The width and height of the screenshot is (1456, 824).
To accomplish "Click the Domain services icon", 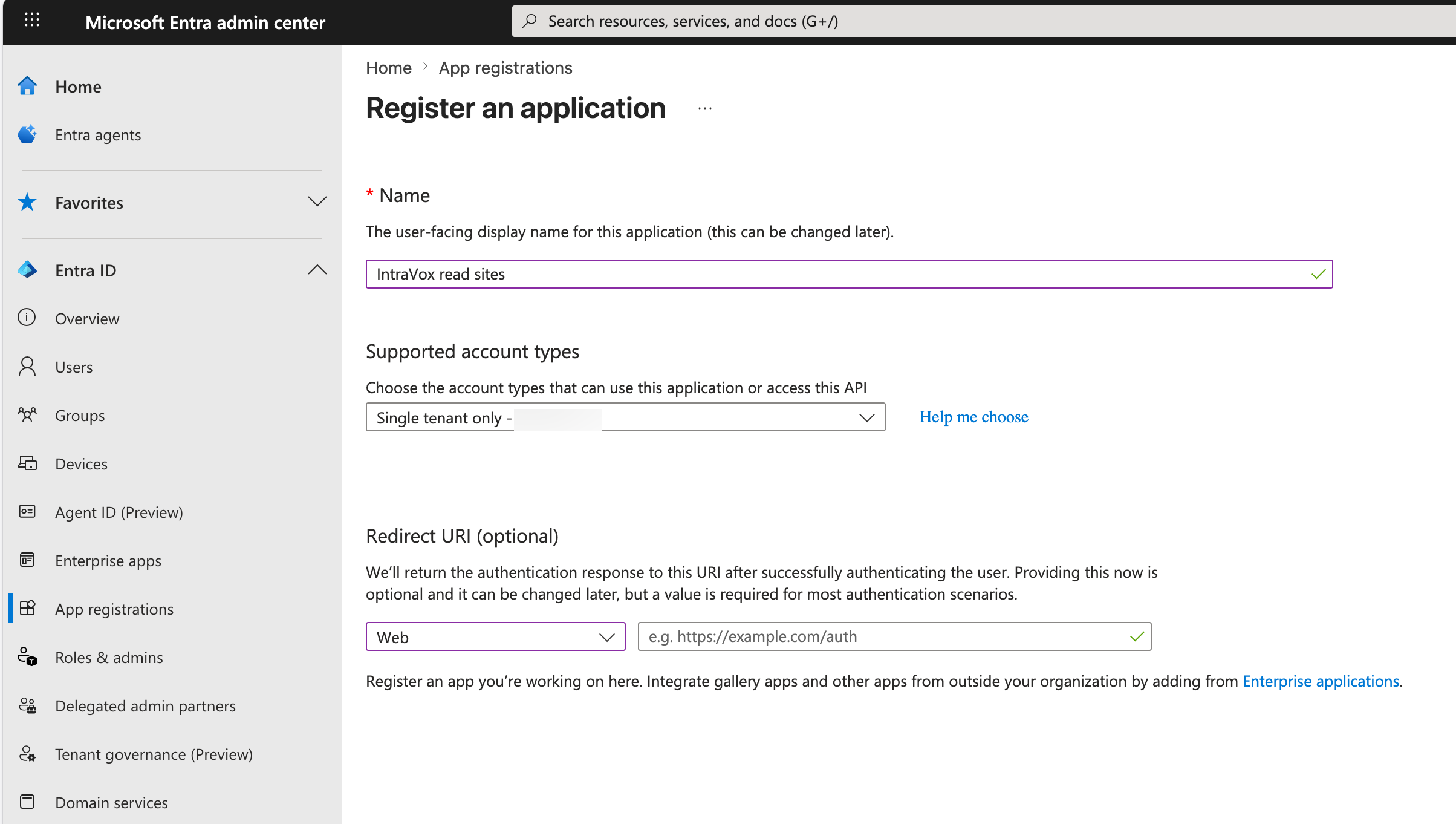I will (27, 802).
